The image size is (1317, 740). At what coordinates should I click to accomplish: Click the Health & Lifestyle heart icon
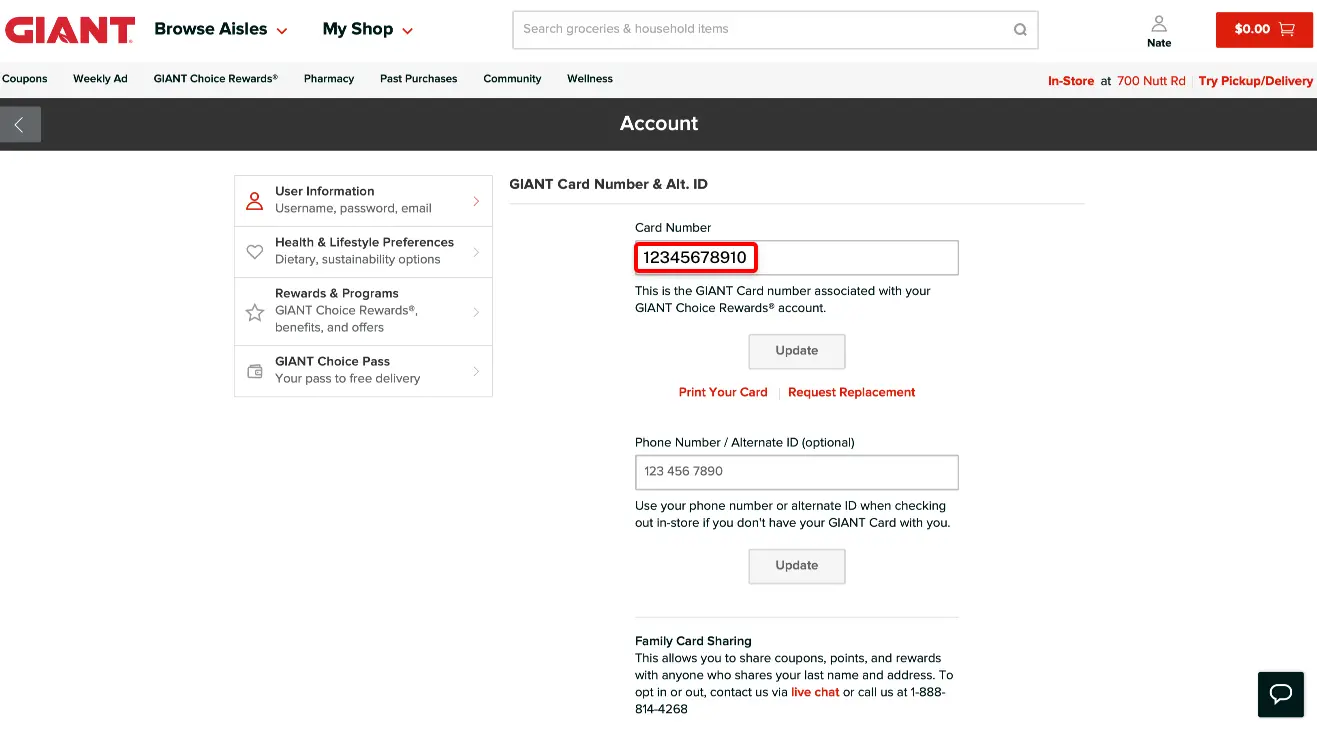pyautogui.click(x=255, y=252)
